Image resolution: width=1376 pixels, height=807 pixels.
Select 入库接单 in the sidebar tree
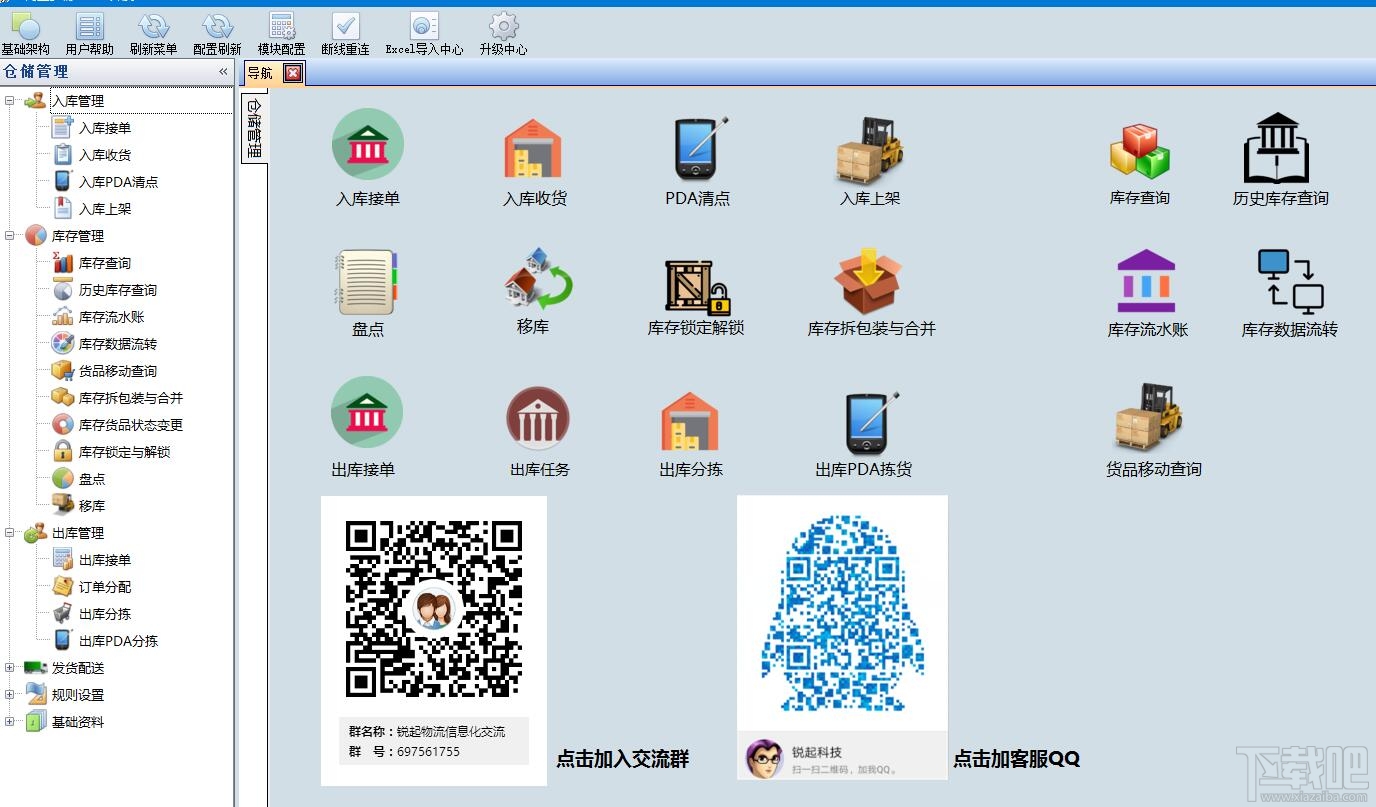(x=105, y=128)
